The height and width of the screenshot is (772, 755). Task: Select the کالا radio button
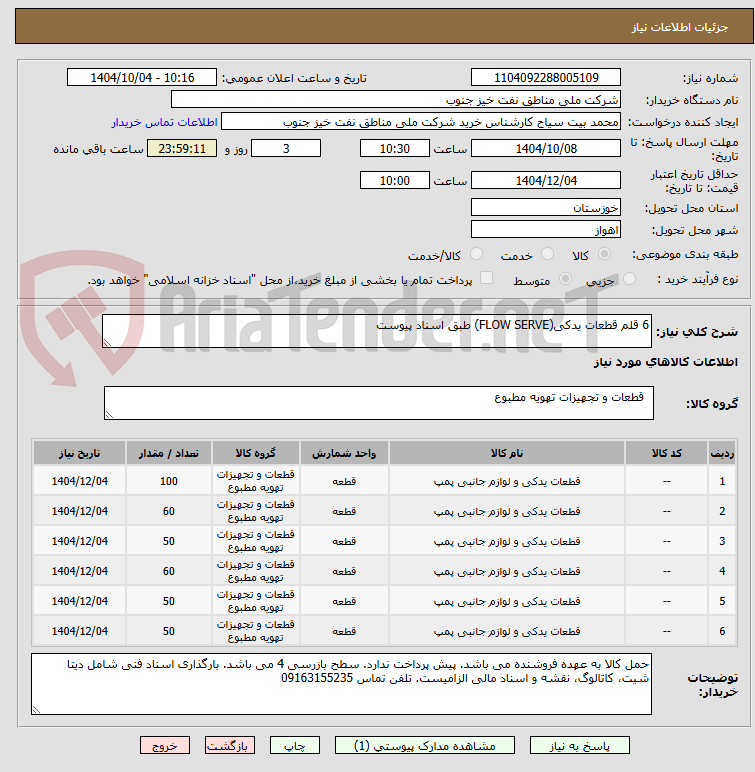(x=604, y=254)
